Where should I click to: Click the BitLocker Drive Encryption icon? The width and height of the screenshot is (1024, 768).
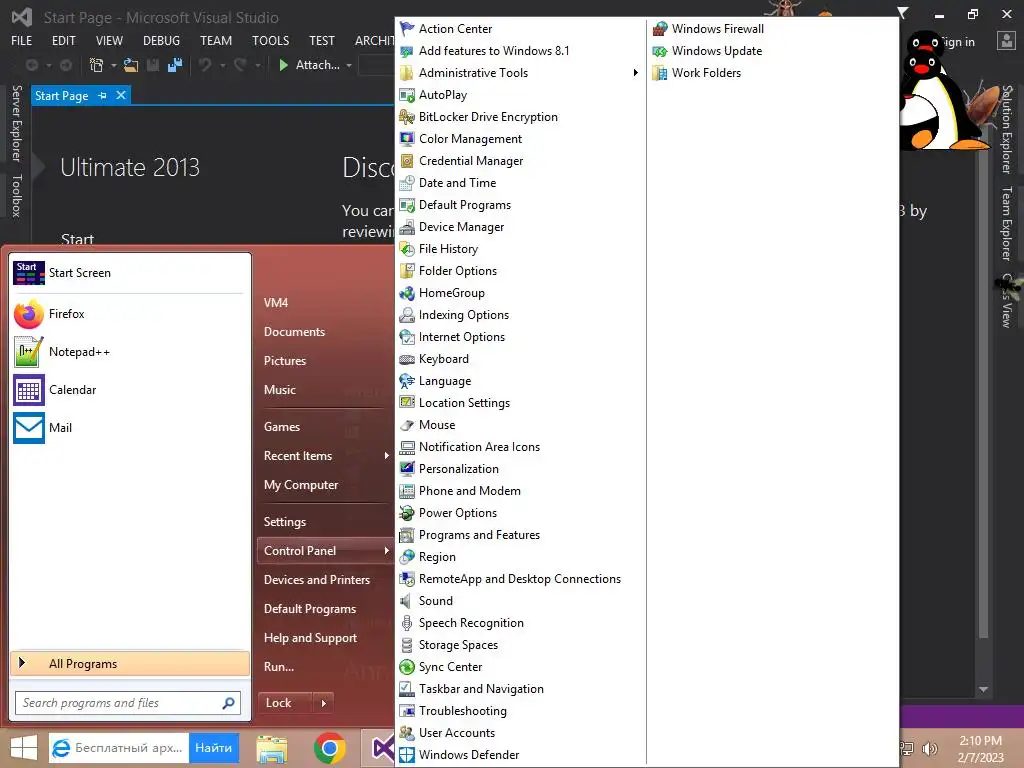tap(407, 117)
